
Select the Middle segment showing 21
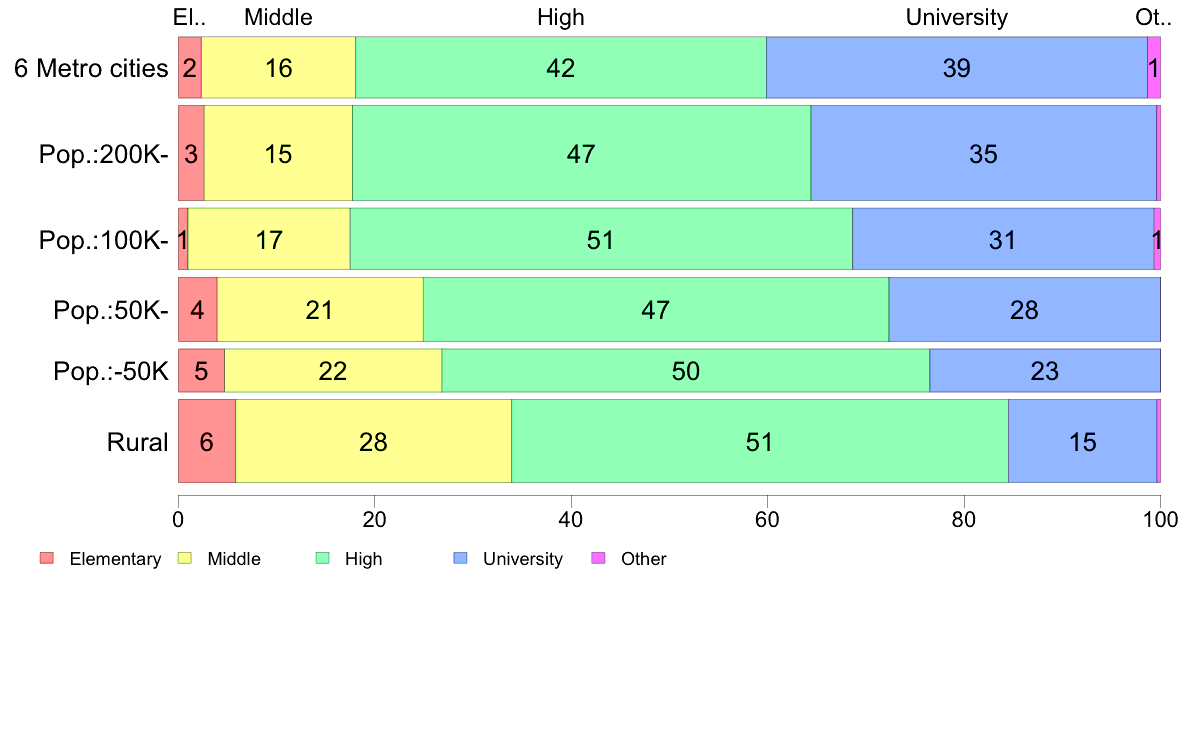[320, 309]
